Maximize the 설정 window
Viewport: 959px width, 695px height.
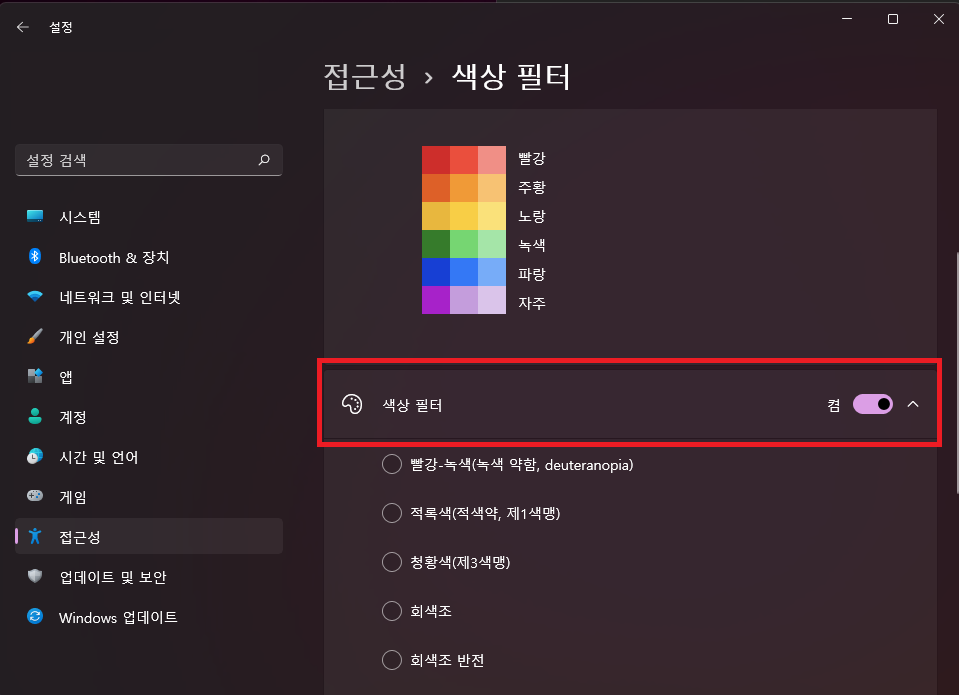893,19
